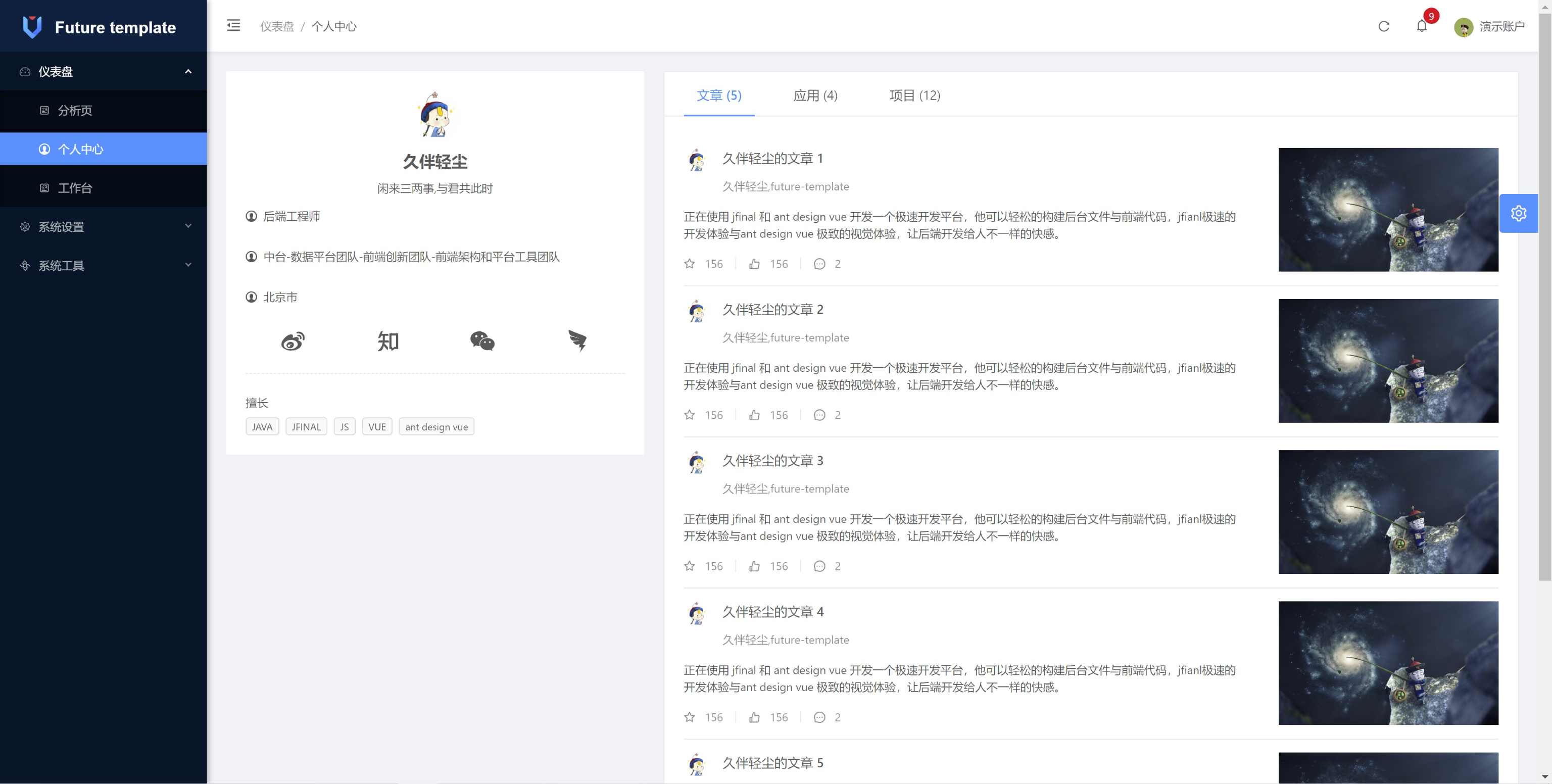Click the article 1 galaxy thumbnail
The width and height of the screenshot is (1552, 784).
[1387, 210]
